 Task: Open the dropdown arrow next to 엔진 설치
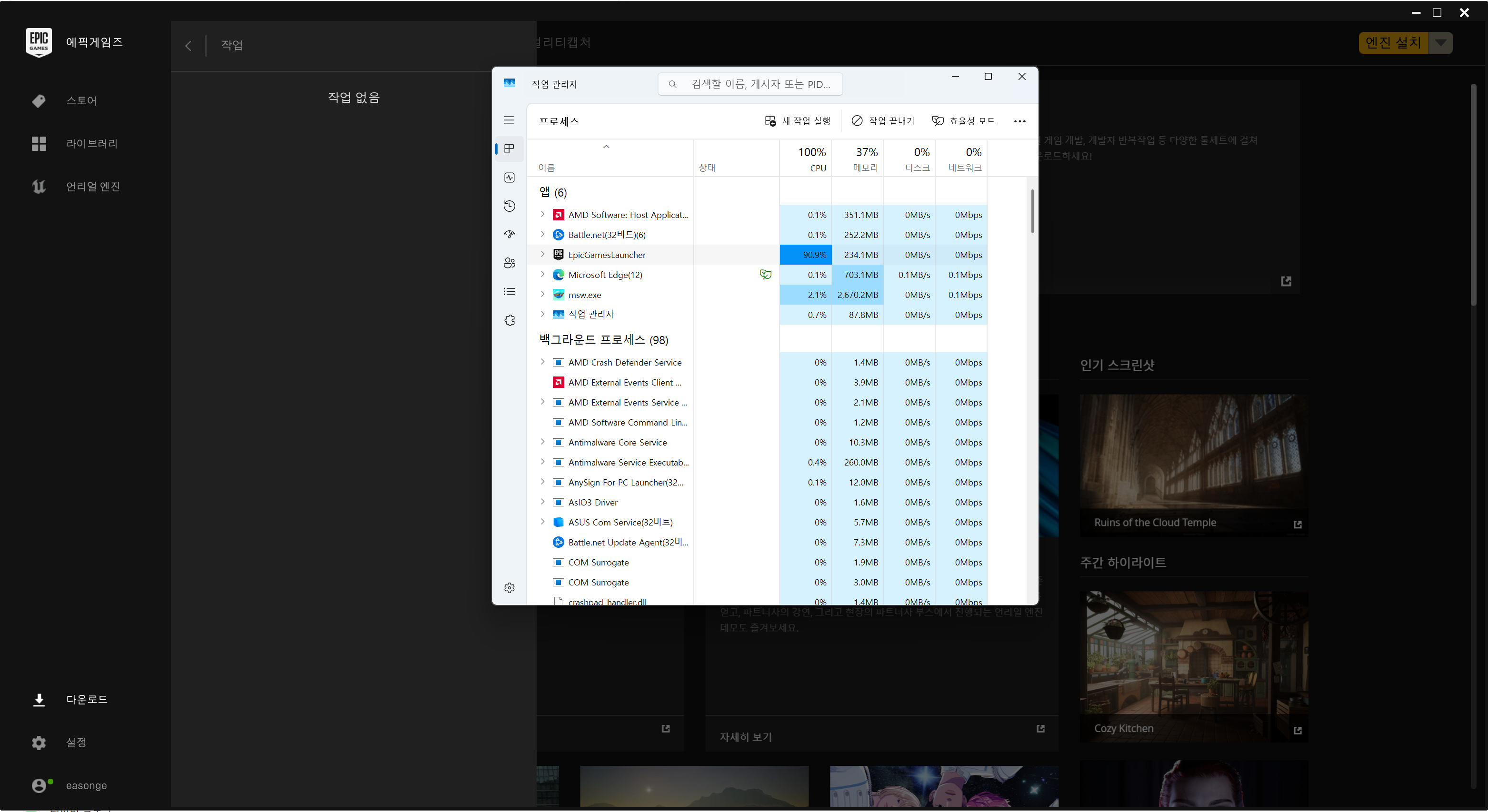tap(1441, 43)
